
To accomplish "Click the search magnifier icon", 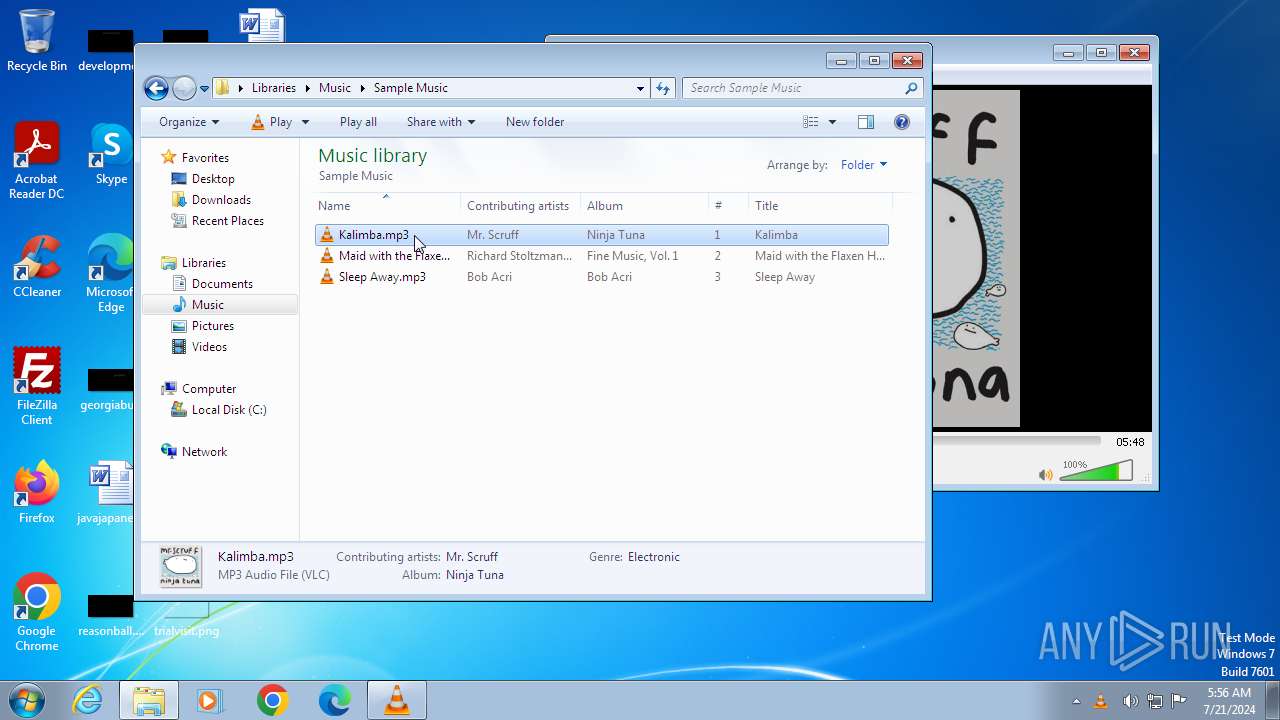I will 911,88.
